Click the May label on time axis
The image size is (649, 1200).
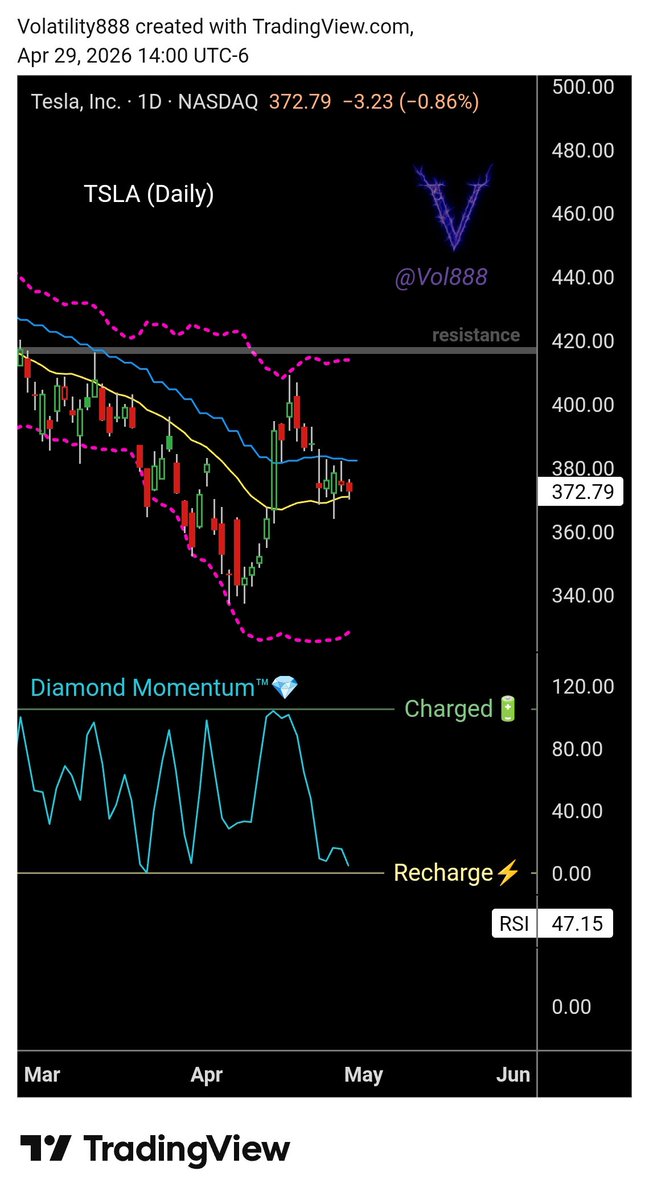click(363, 1075)
